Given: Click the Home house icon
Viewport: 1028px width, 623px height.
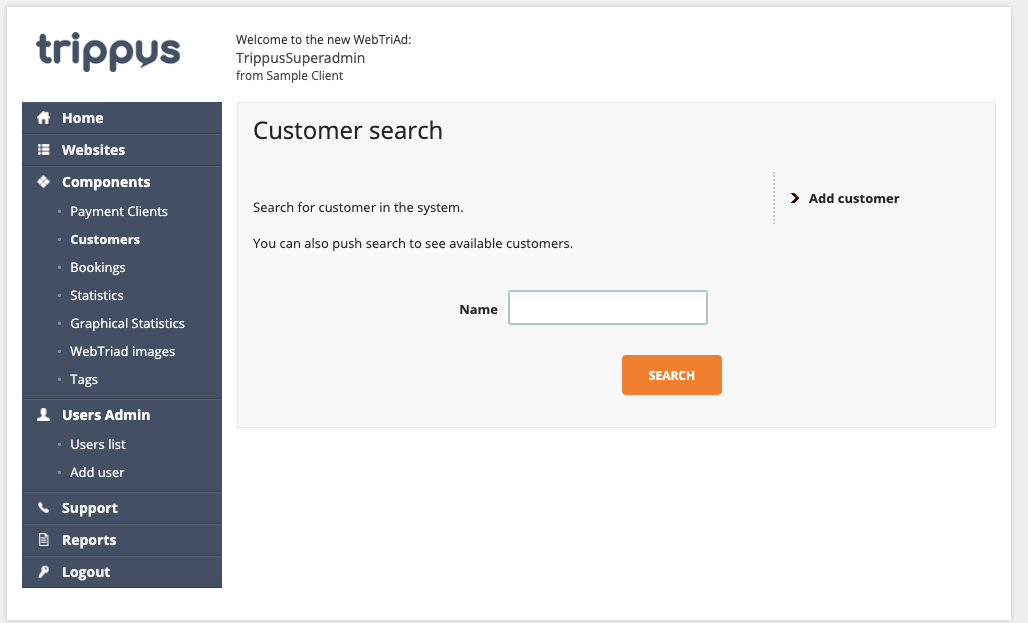Looking at the screenshot, I should click(x=43, y=118).
